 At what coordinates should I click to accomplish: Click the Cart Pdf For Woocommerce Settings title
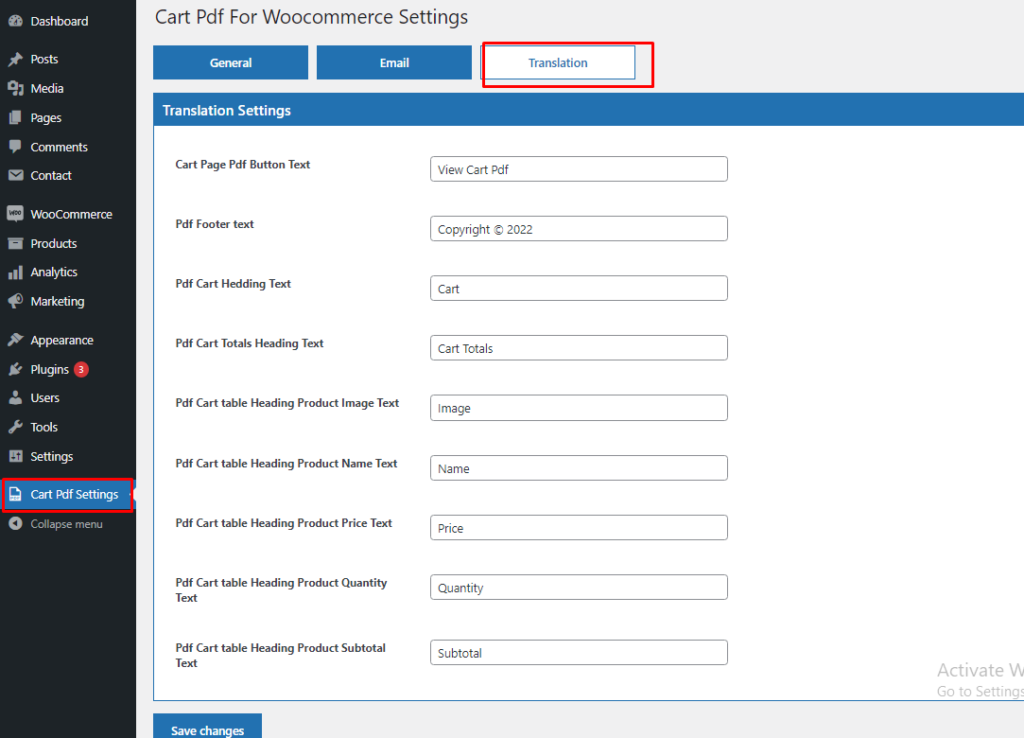311,17
